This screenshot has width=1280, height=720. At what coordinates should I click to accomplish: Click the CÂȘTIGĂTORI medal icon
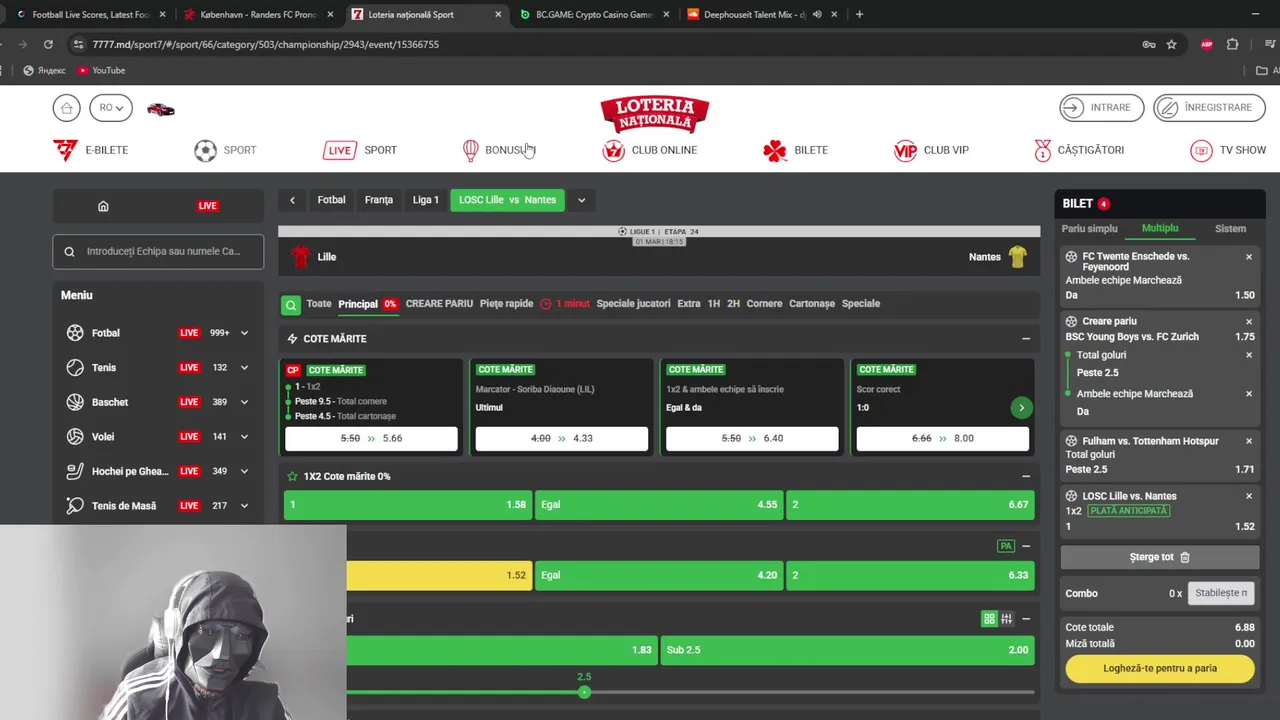click(1043, 150)
